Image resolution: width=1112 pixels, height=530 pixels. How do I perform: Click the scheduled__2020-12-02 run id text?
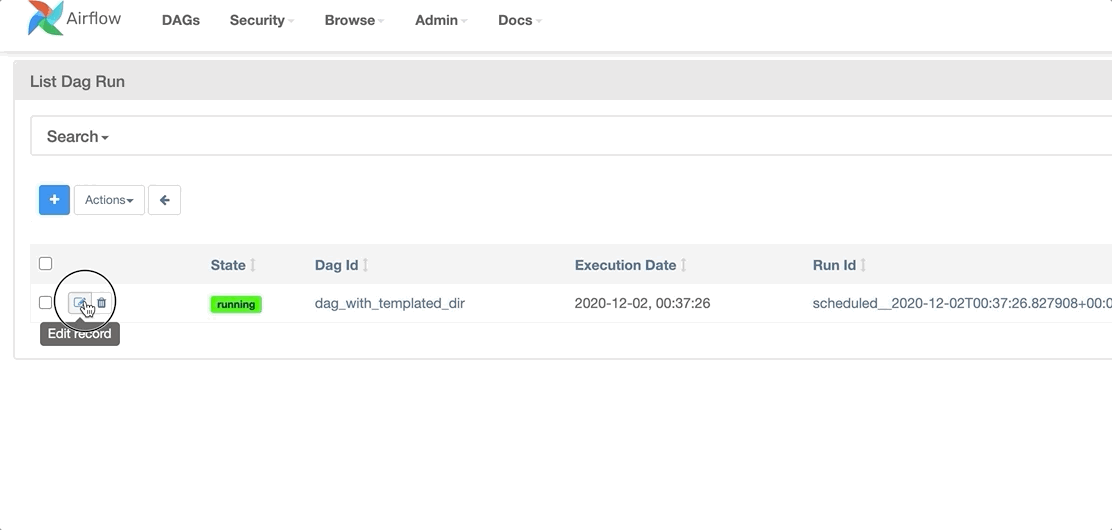click(962, 304)
